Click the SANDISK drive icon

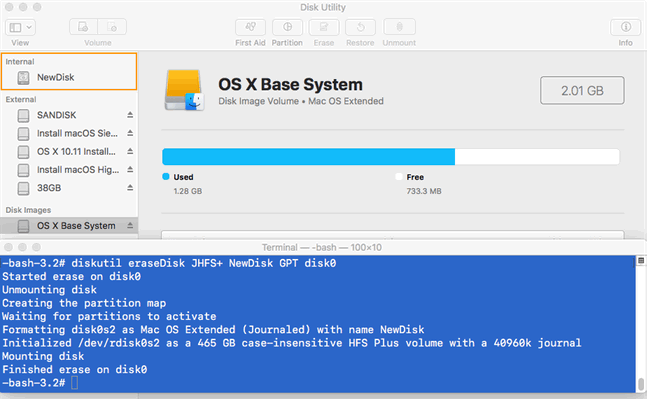(24, 116)
